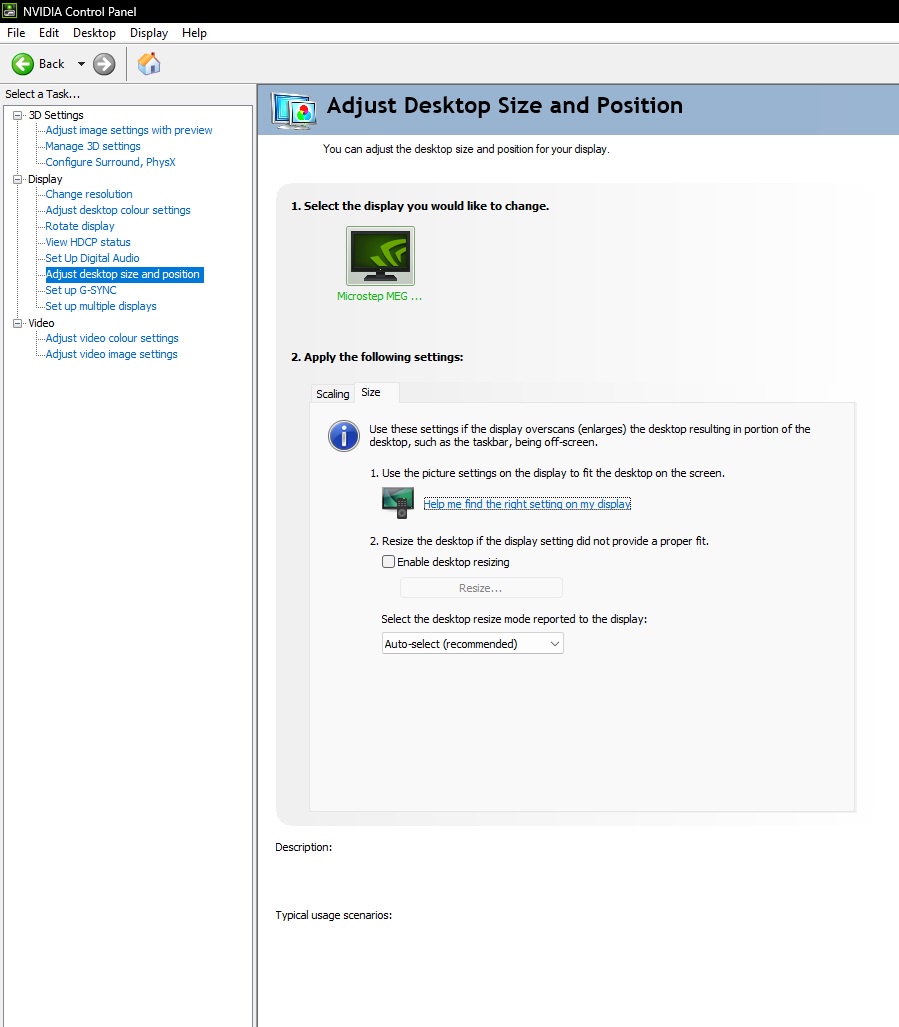Click the blue information icon
The width and height of the screenshot is (899, 1027).
pyautogui.click(x=344, y=436)
